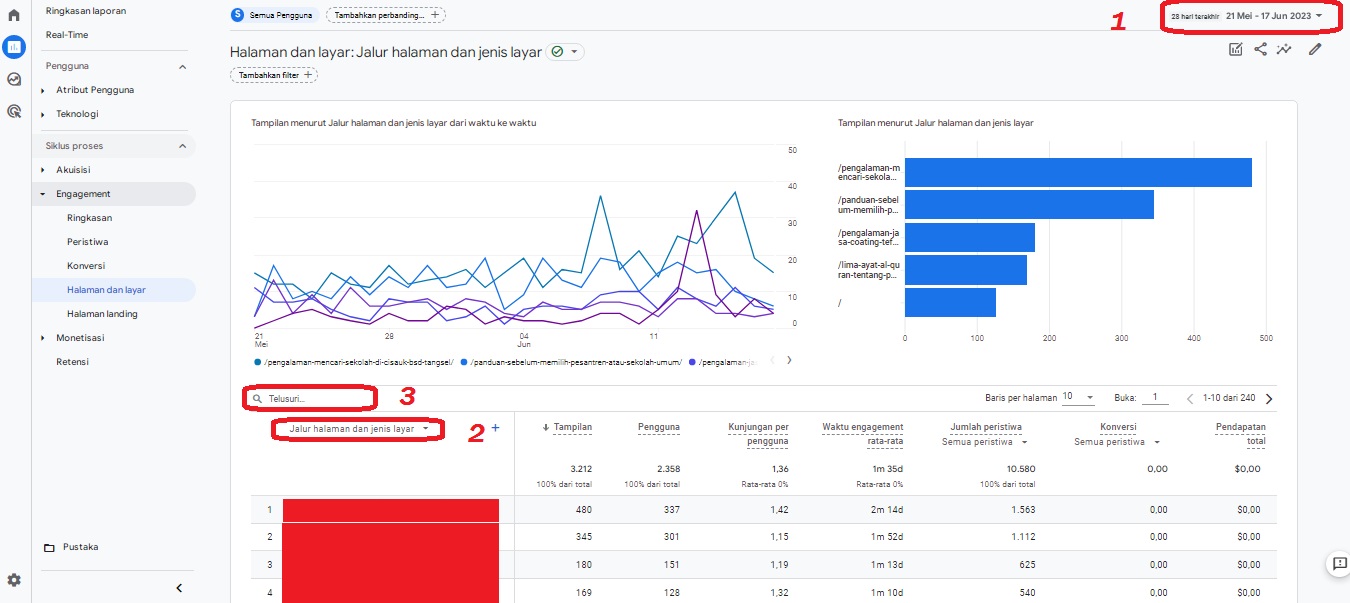Image resolution: width=1350 pixels, height=603 pixels.
Task: Click the feedback chat icon bottom right
Action: tap(1338, 564)
